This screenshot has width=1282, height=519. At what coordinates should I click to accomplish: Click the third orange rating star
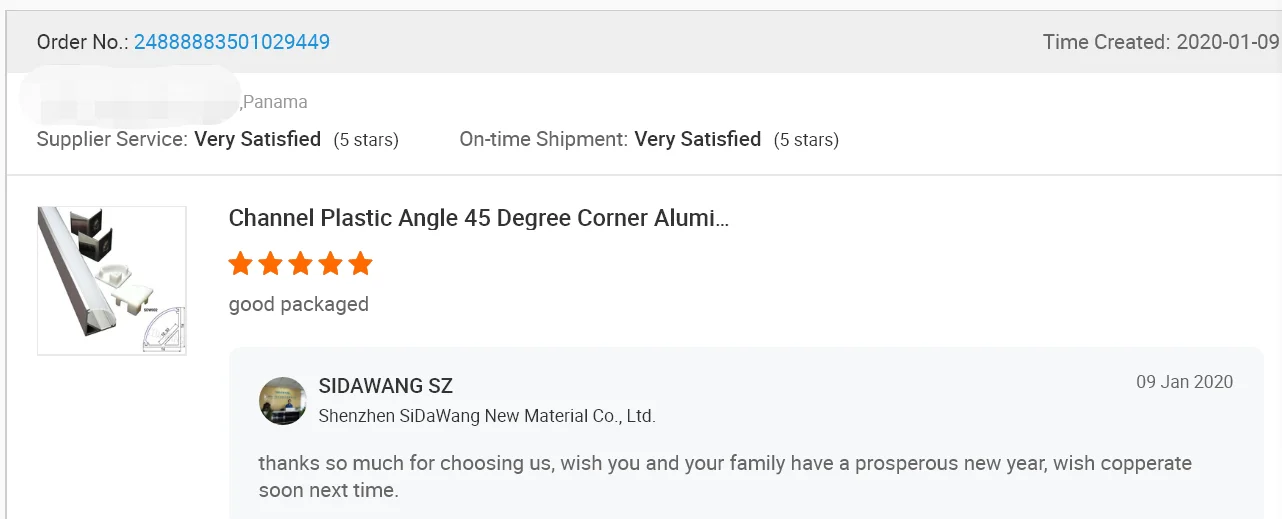coord(300,264)
